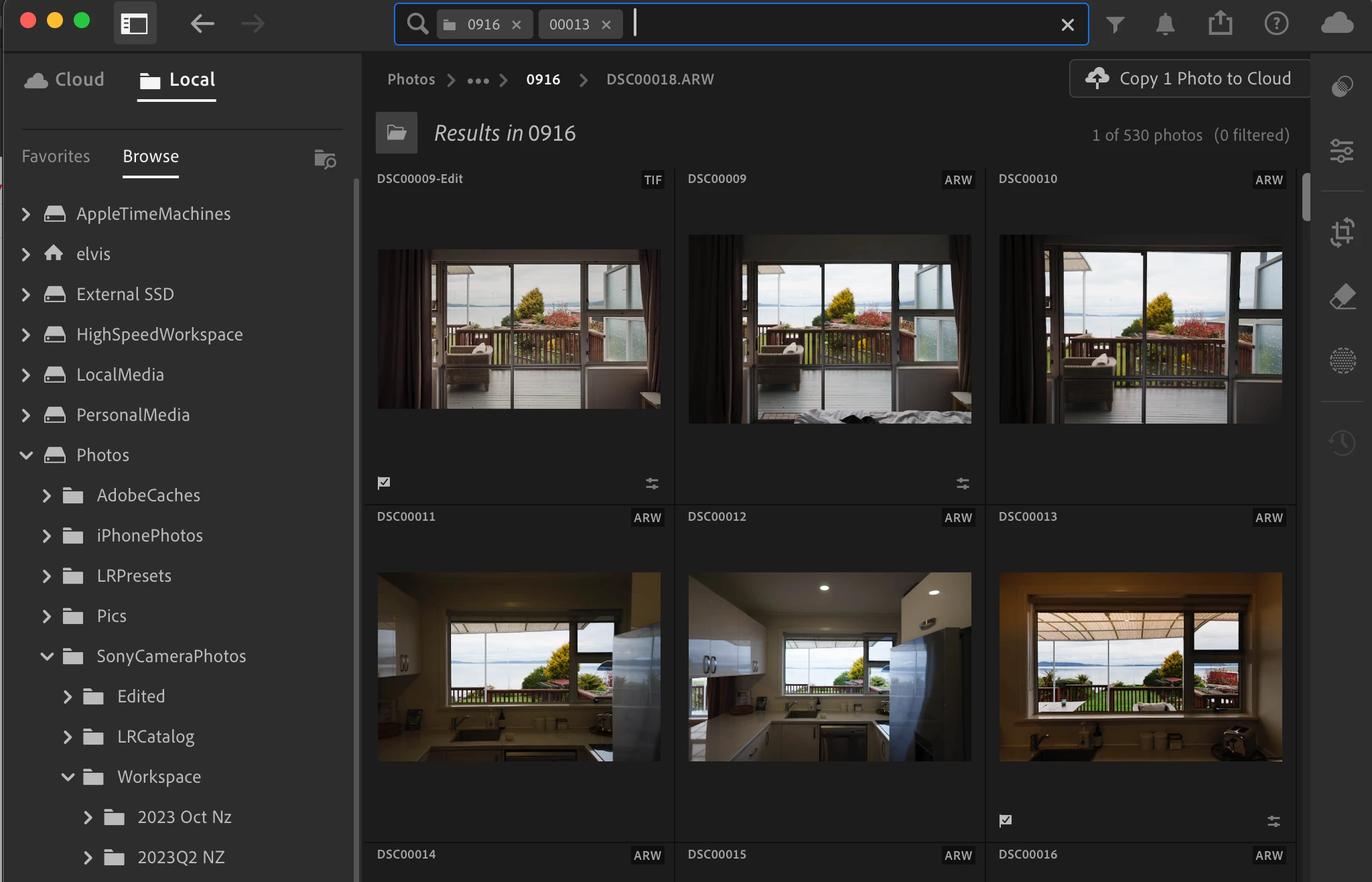The image size is (1372, 882).
Task: Open the Masking circle icon
Action: tap(1342, 361)
